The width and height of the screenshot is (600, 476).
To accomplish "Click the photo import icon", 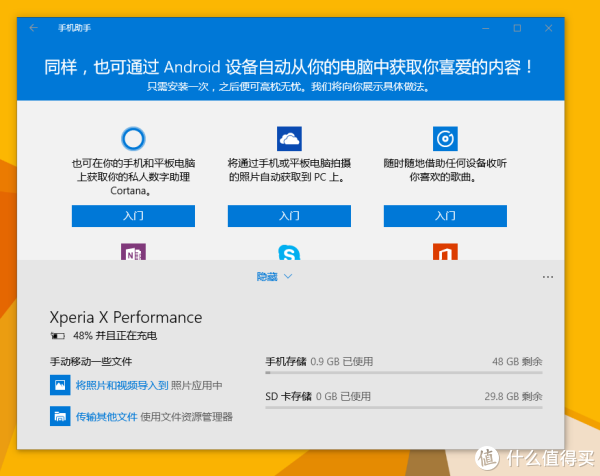I will click(60, 385).
